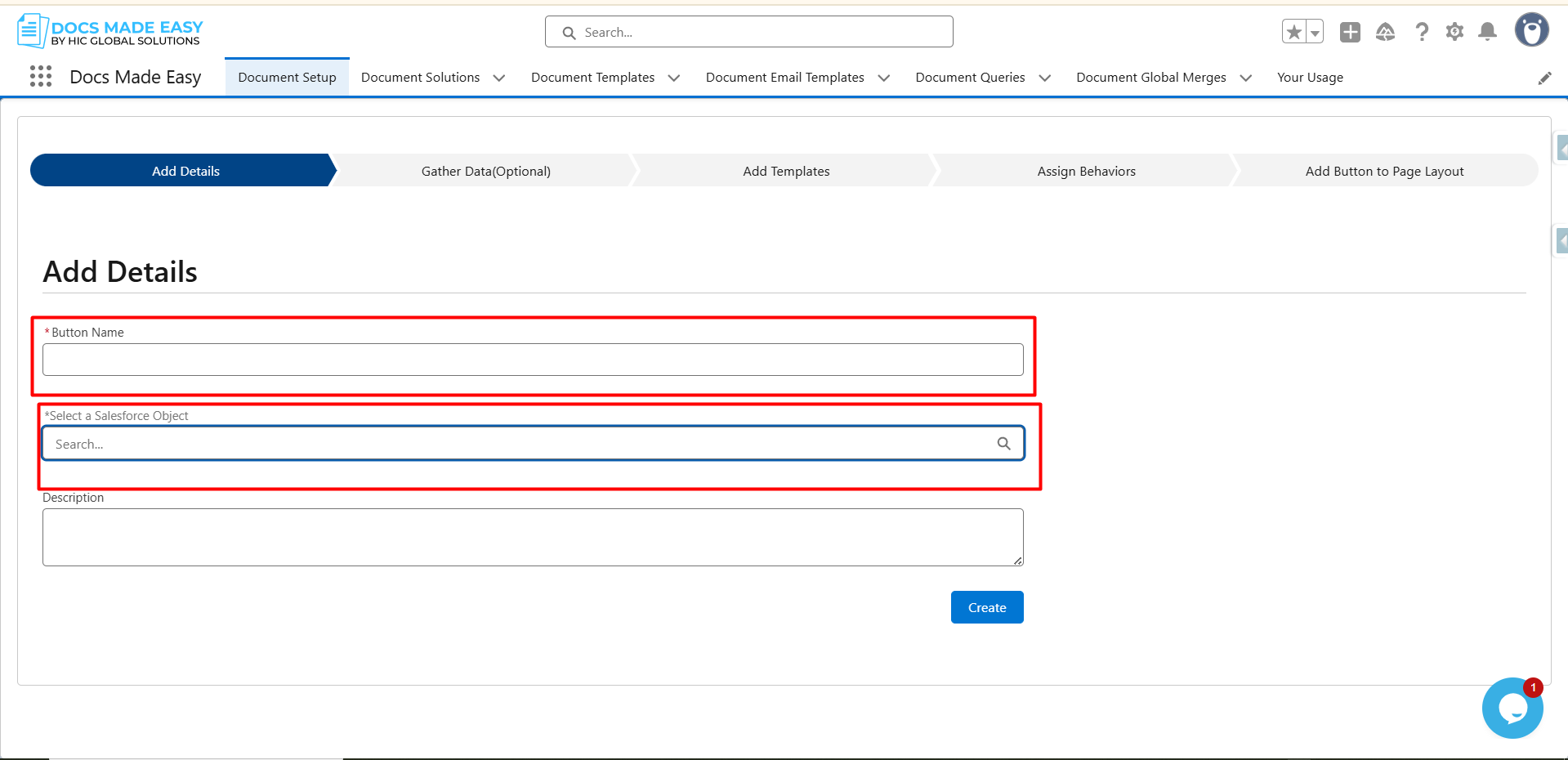Click the Create button

coord(987,607)
